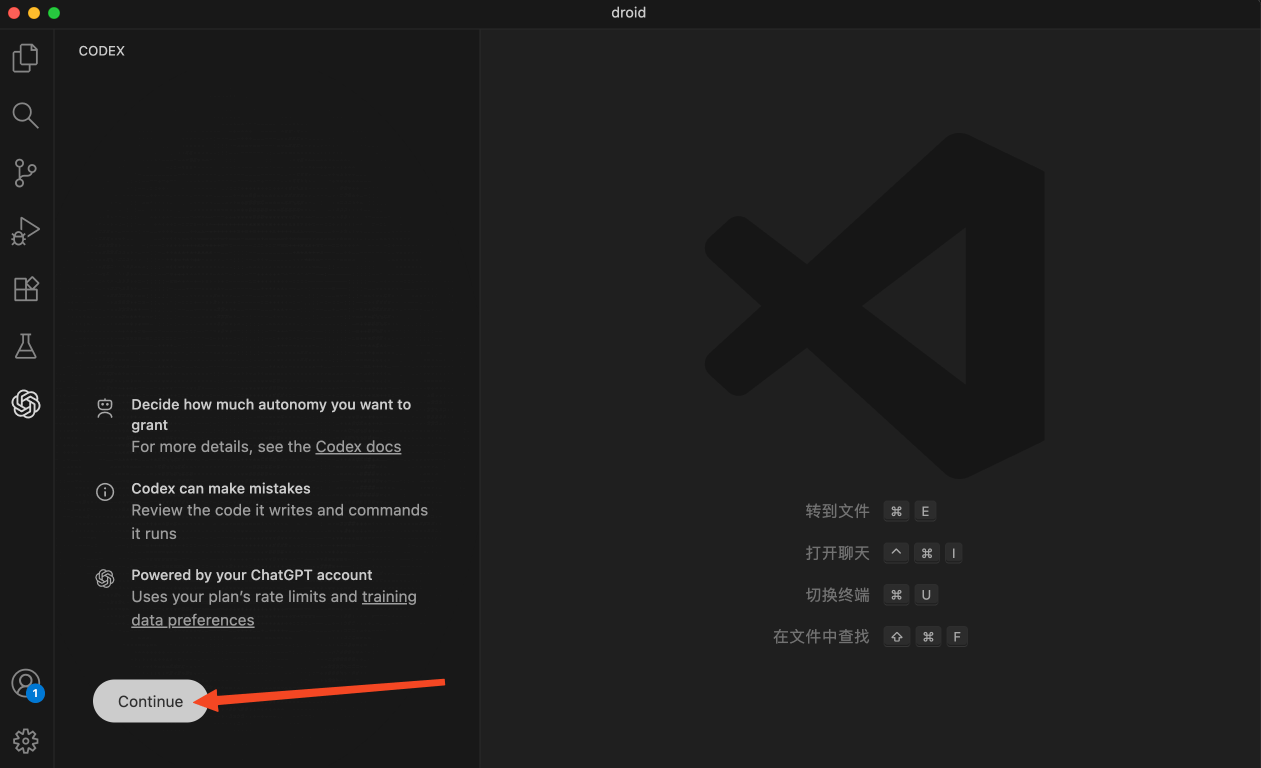Open the Extensions view

[26, 289]
